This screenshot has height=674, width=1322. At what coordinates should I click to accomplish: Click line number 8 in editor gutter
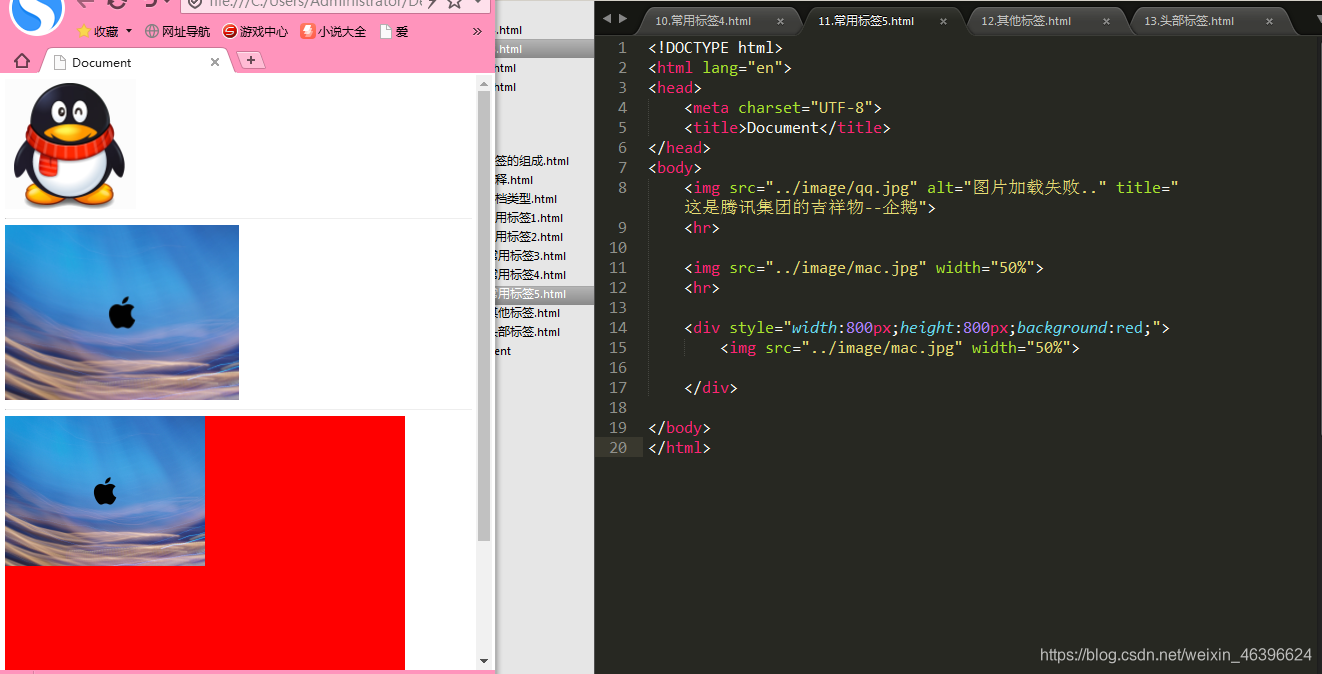coord(622,187)
